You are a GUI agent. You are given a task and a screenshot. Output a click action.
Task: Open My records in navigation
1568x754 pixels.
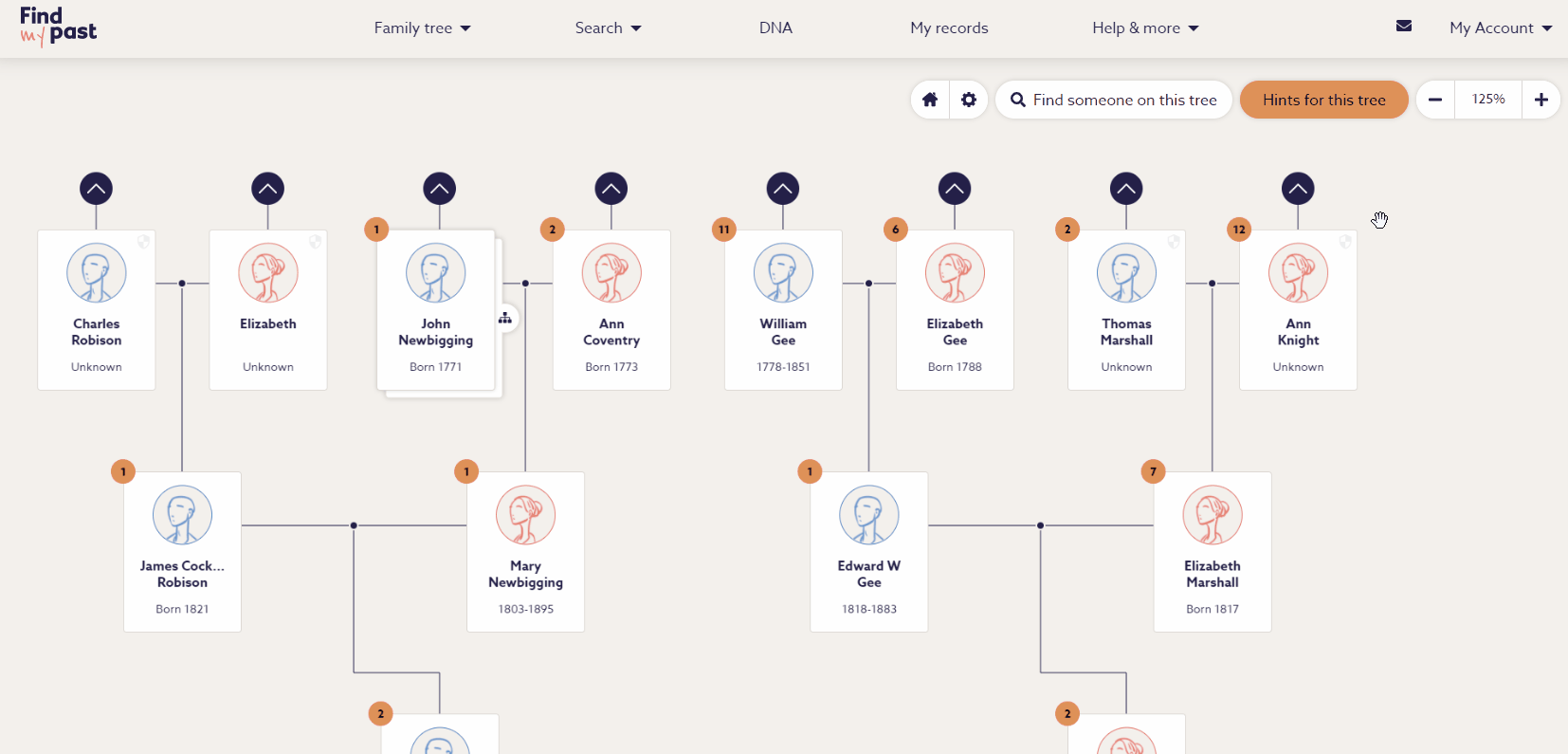949,28
